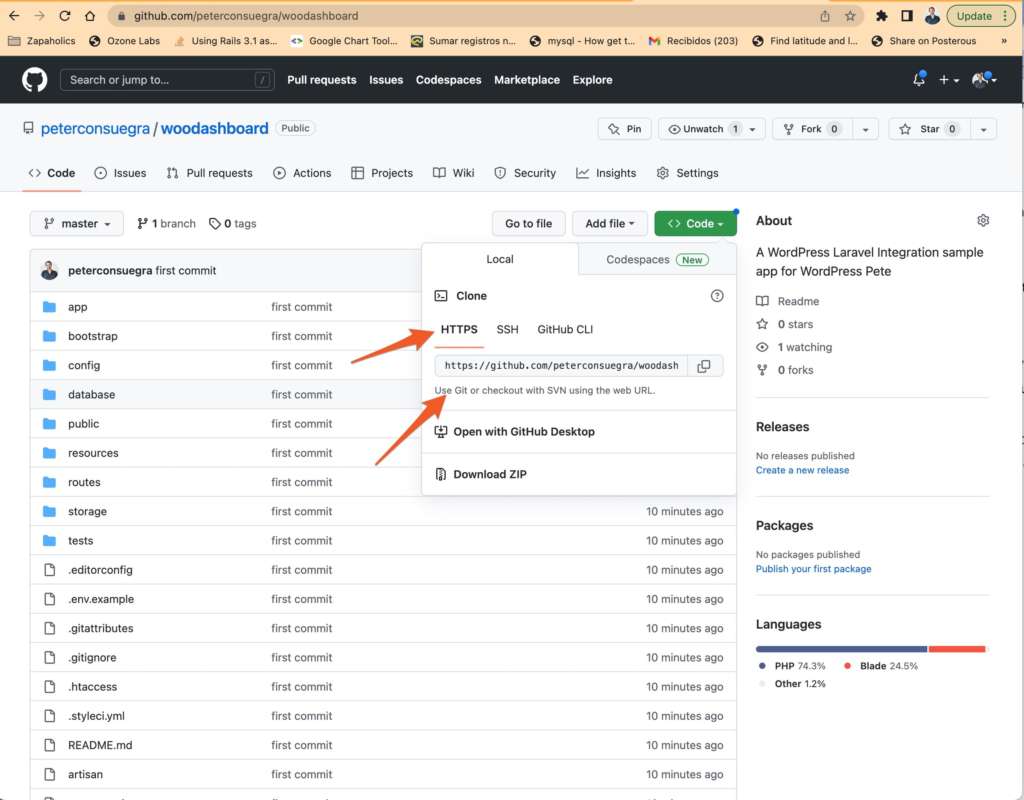
Task: Open the Chrome extensions puzzle icon
Action: tap(881, 16)
